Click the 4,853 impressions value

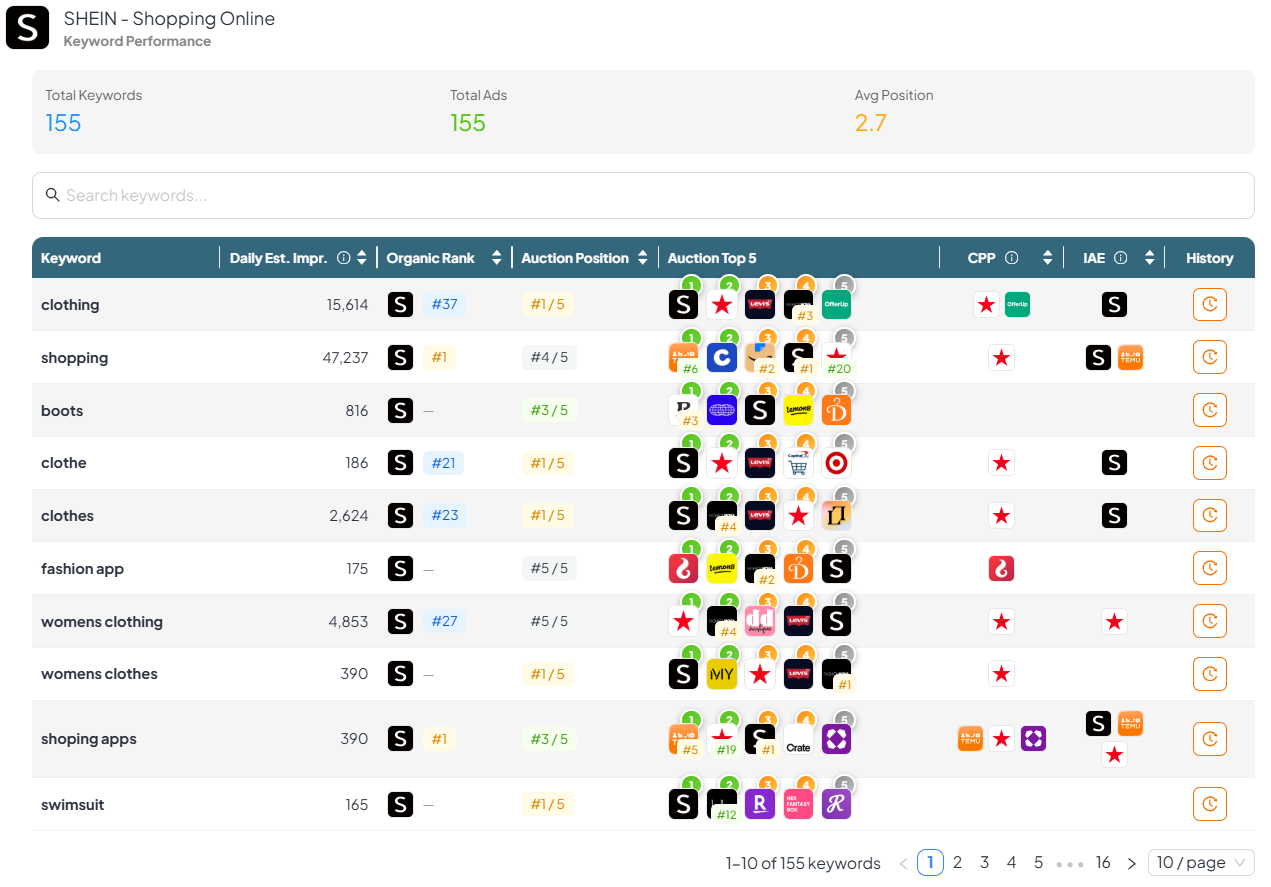348,622
